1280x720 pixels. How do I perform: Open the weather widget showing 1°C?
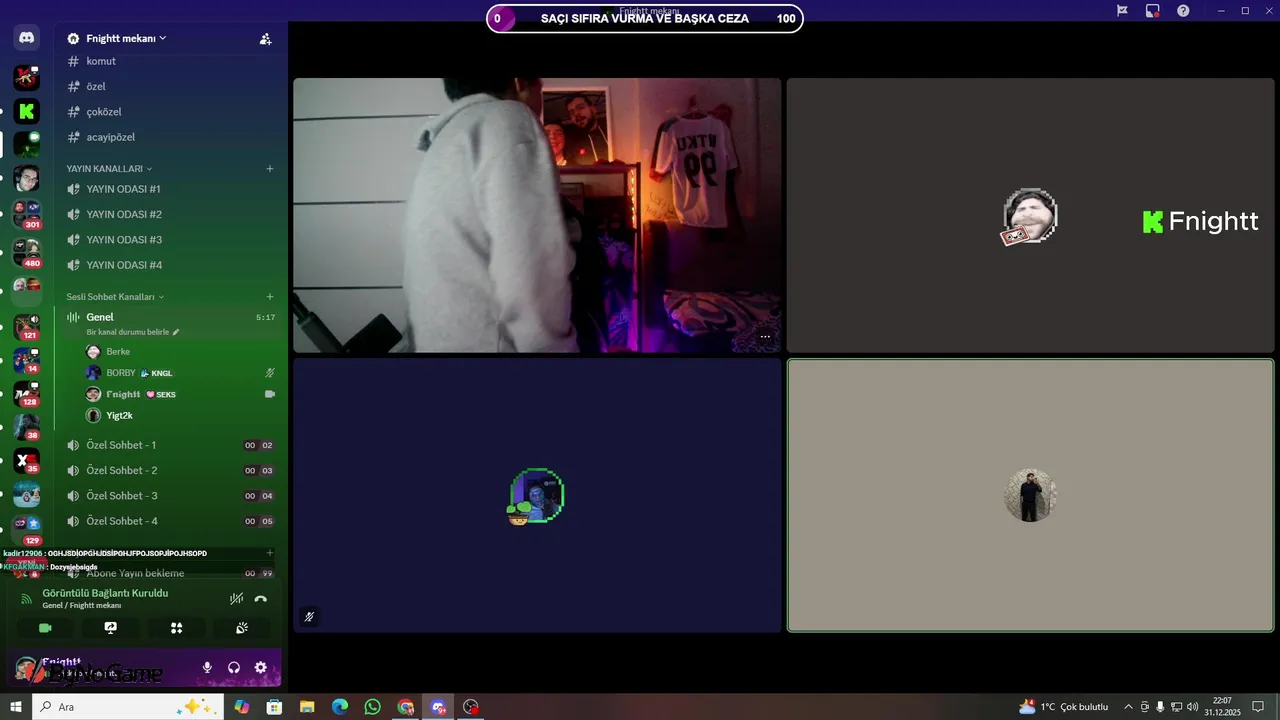[1062, 707]
